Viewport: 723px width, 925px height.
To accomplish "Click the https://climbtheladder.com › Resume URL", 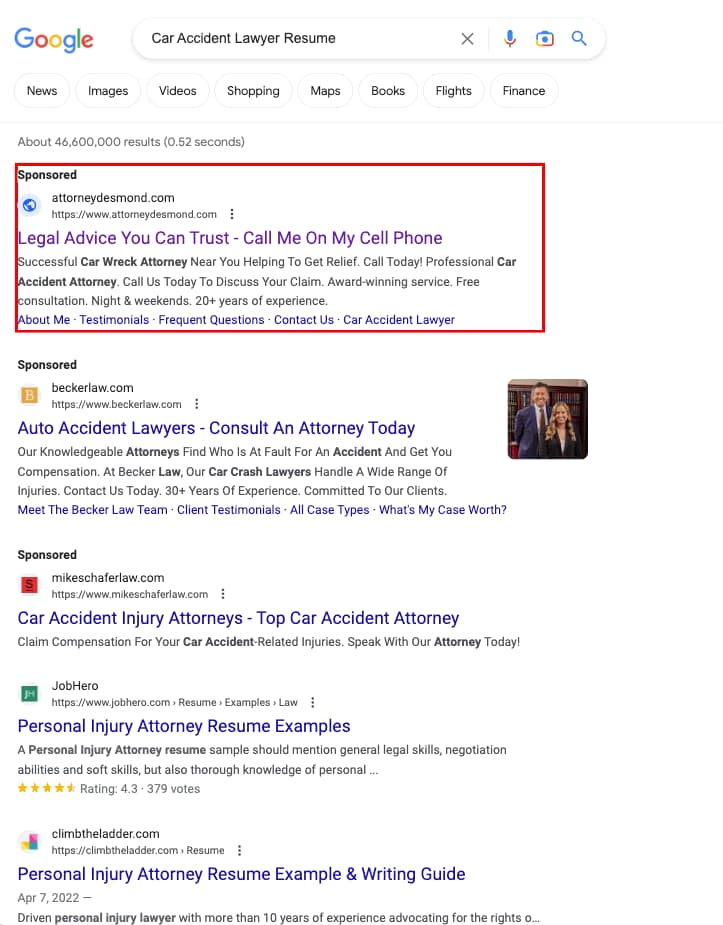I will 138,850.
